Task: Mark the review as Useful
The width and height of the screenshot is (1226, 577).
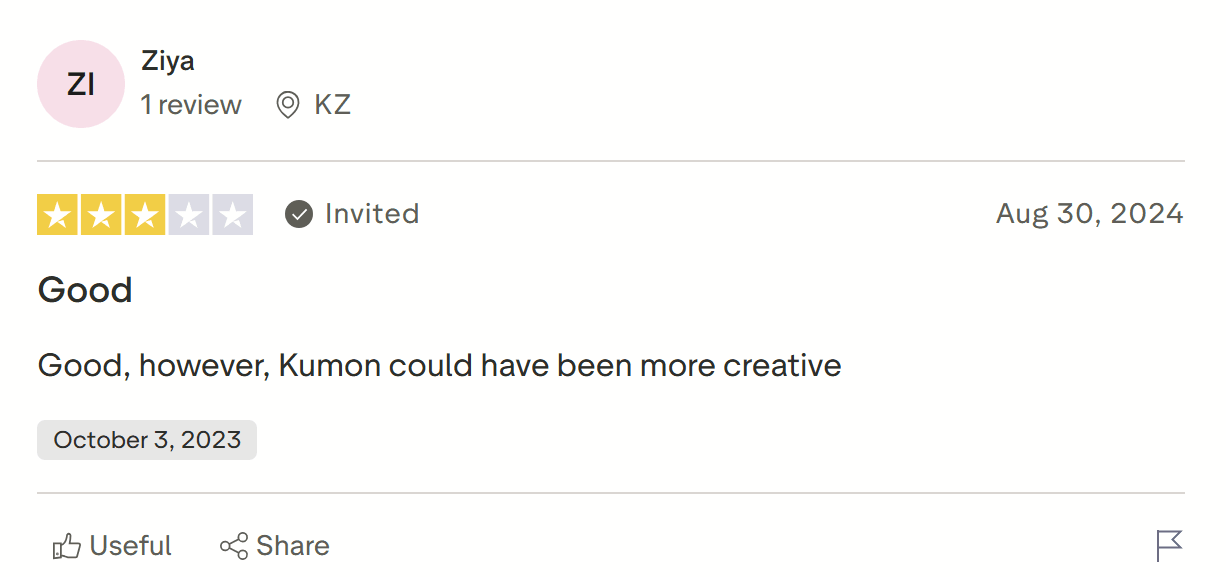Action: pos(130,546)
